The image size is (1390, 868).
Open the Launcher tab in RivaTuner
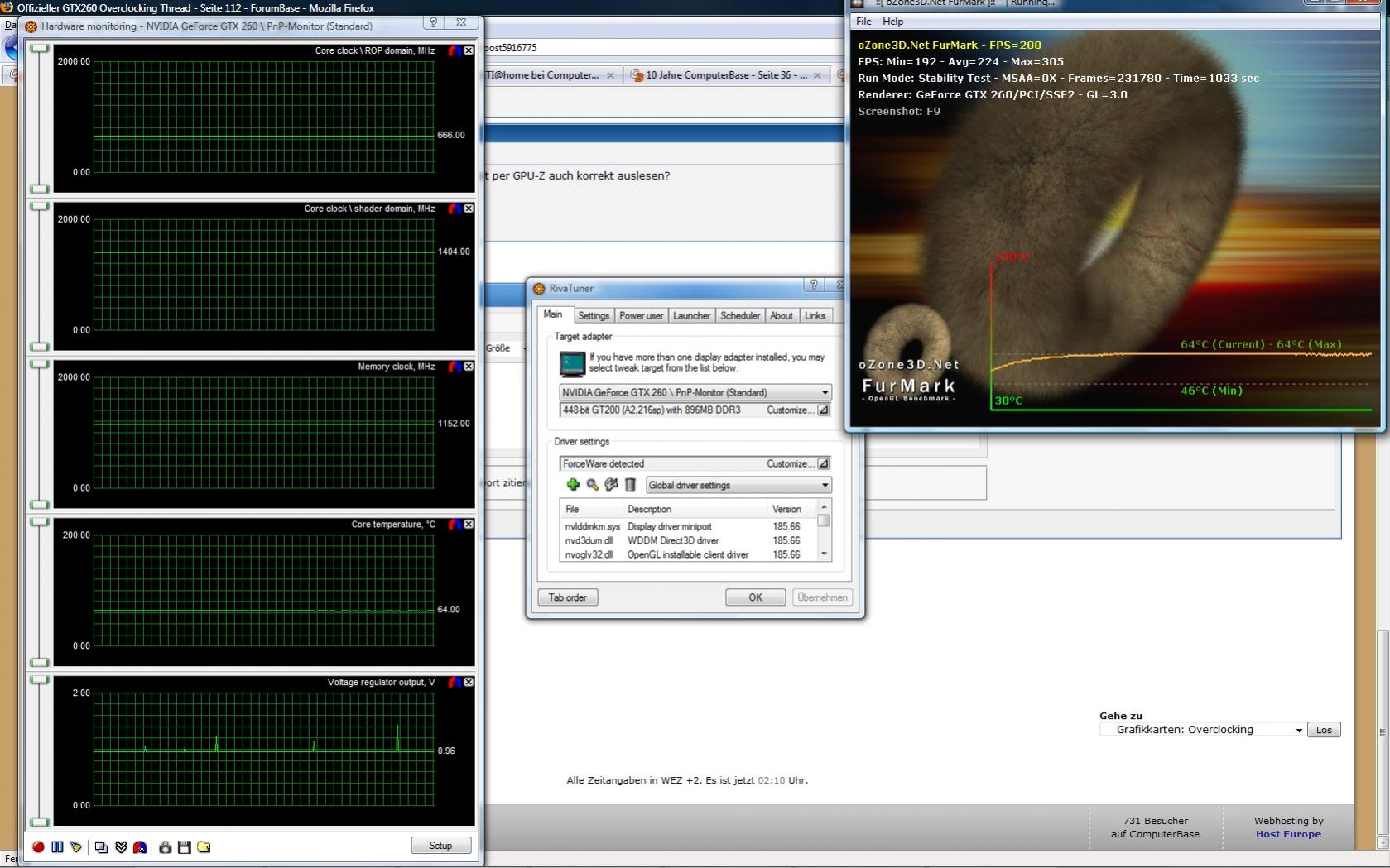coord(692,316)
